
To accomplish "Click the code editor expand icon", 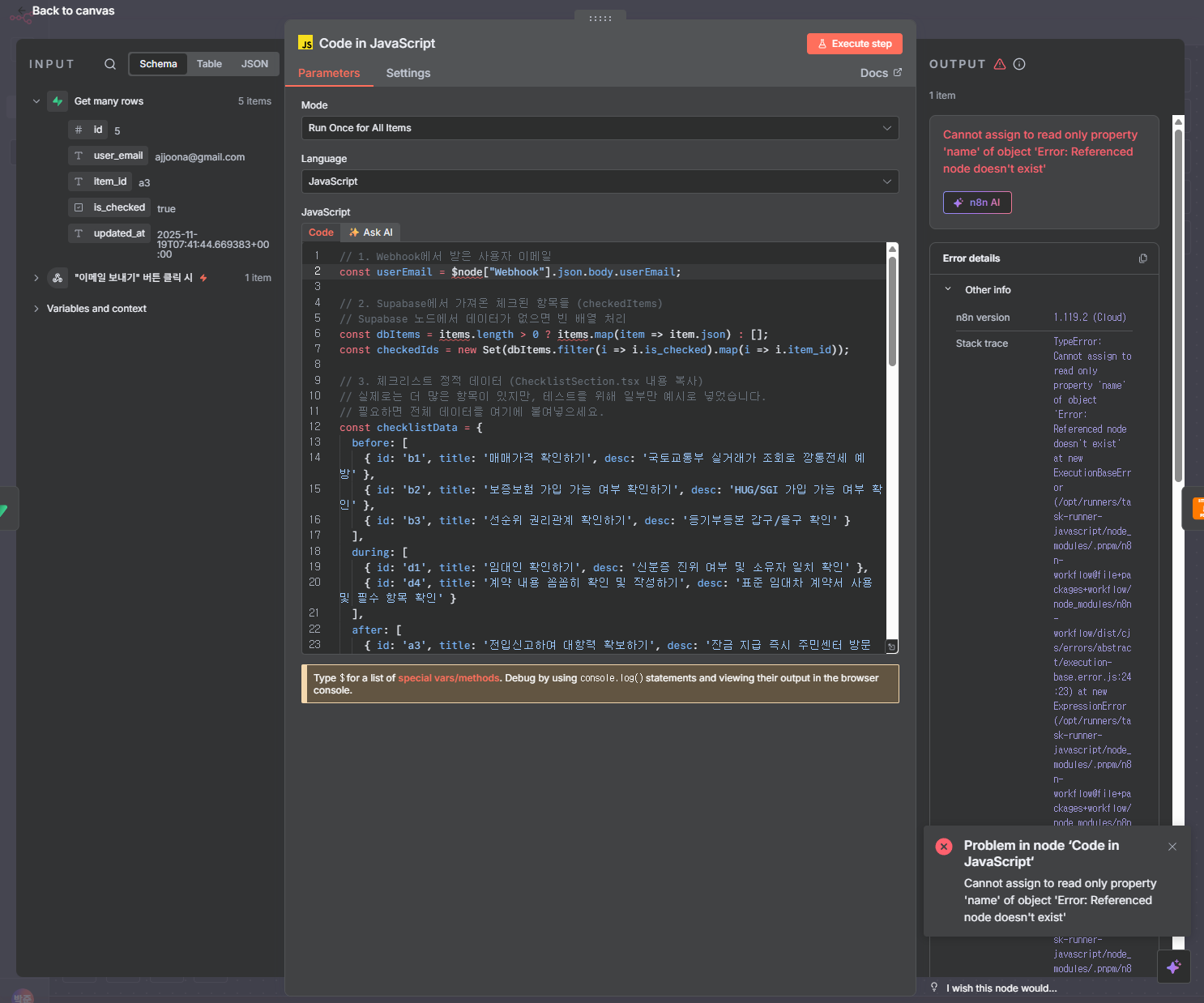I will coord(891,647).
